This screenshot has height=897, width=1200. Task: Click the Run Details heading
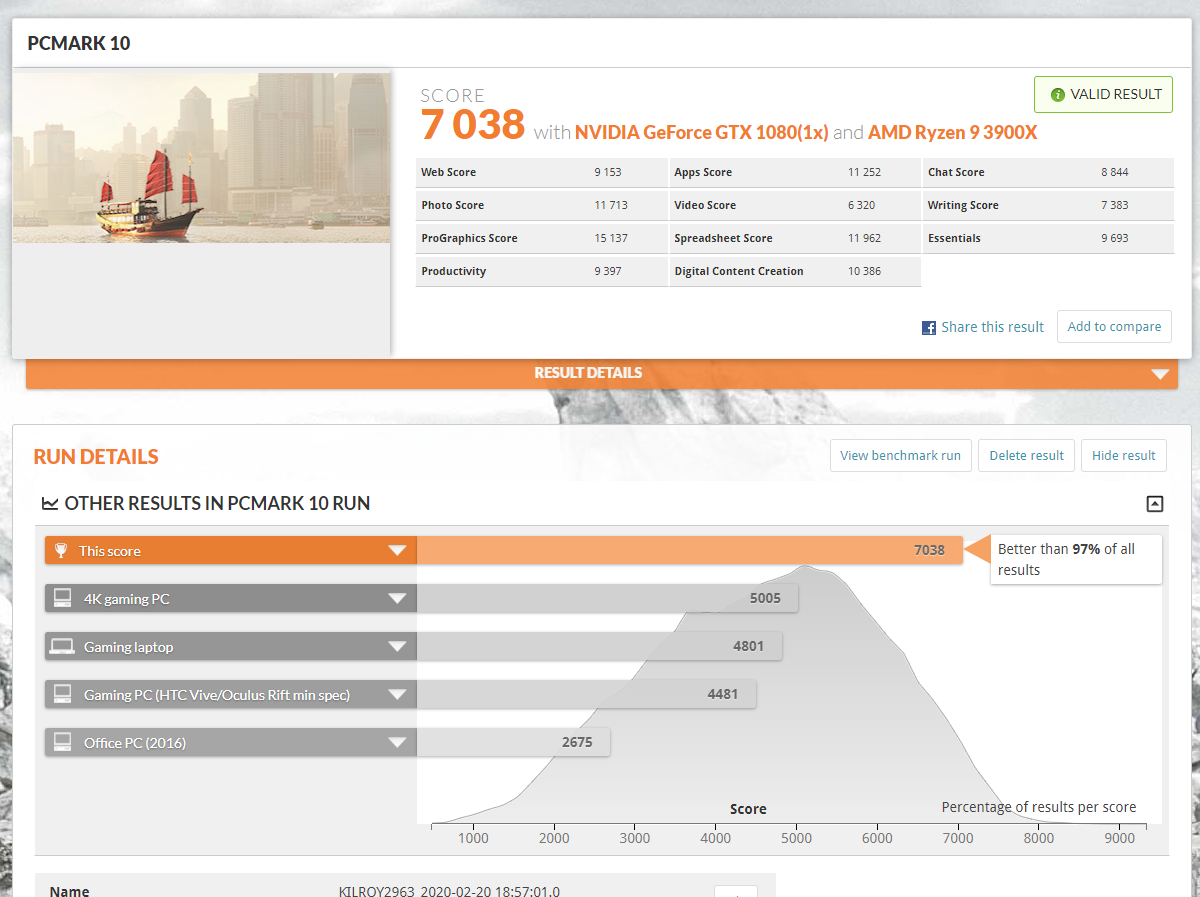click(x=96, y=457)
